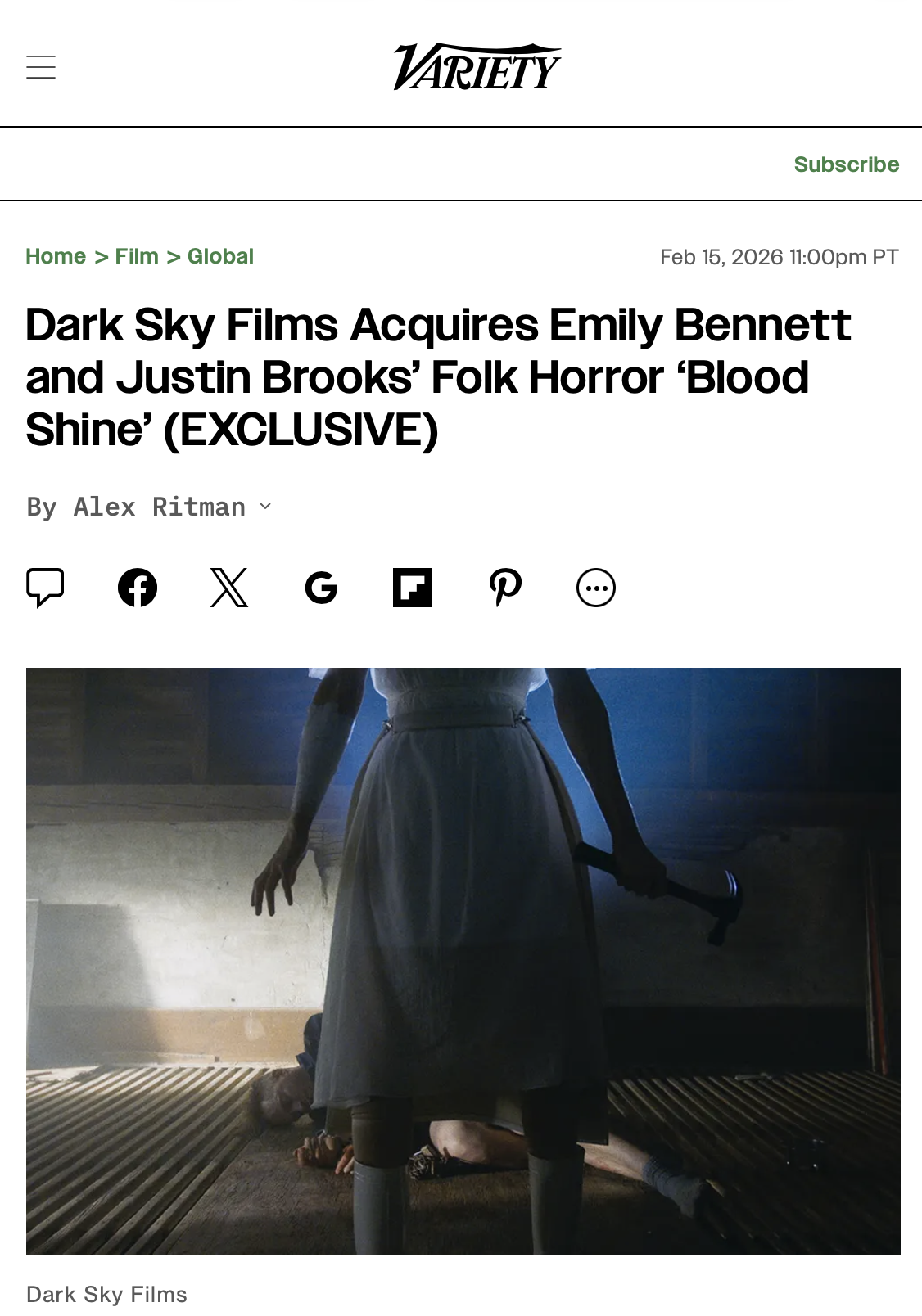
Task: Open the Global breadcrumb section
Action: [x=220, y=256]
